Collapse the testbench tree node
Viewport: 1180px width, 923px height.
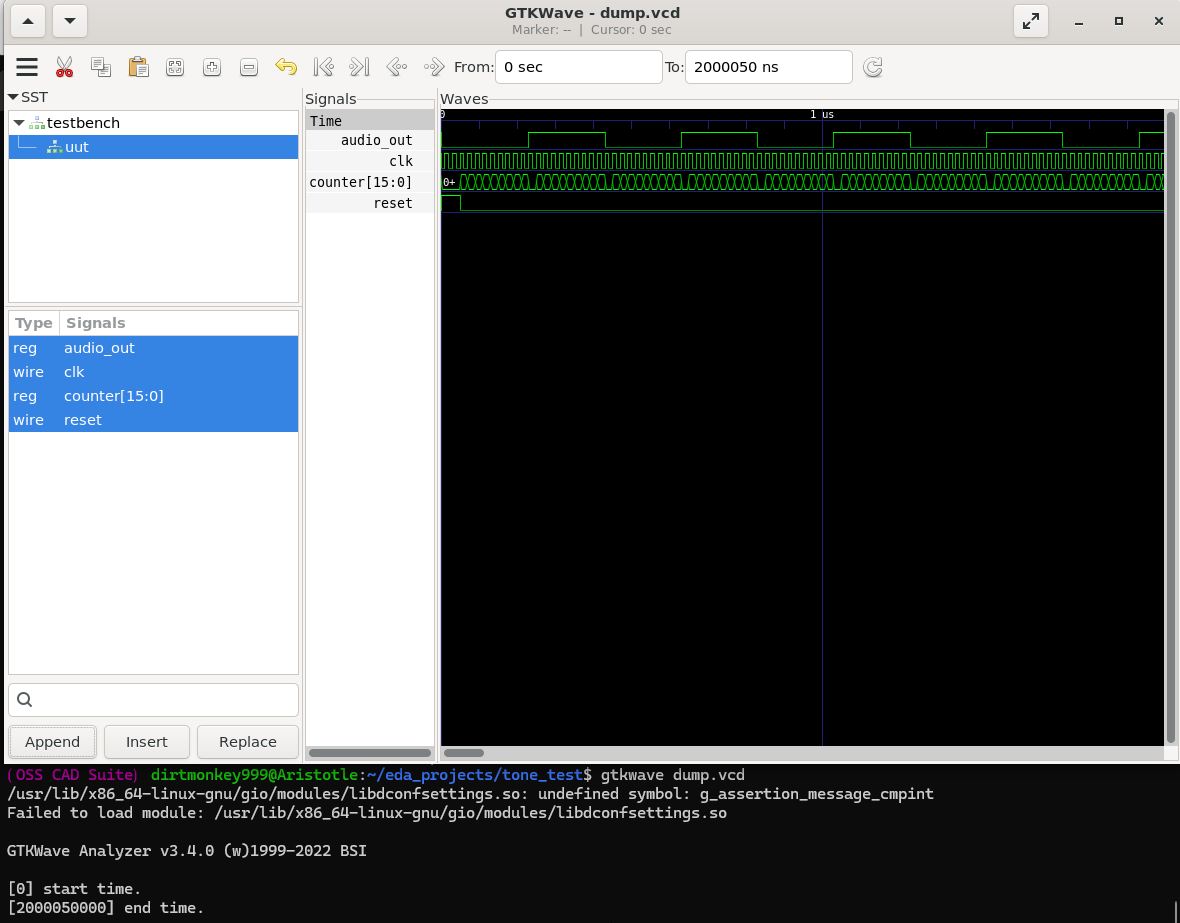point(19,123)
